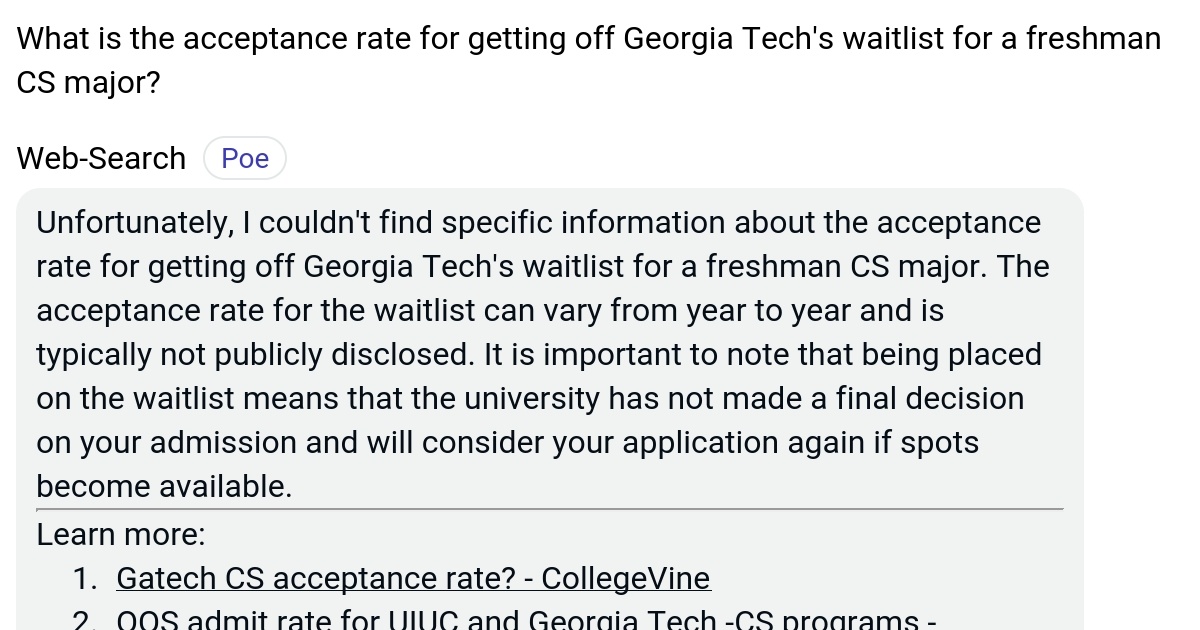Select the Web-Search bot name
This screenshot has width=1200, height=630.
point(100,157)
